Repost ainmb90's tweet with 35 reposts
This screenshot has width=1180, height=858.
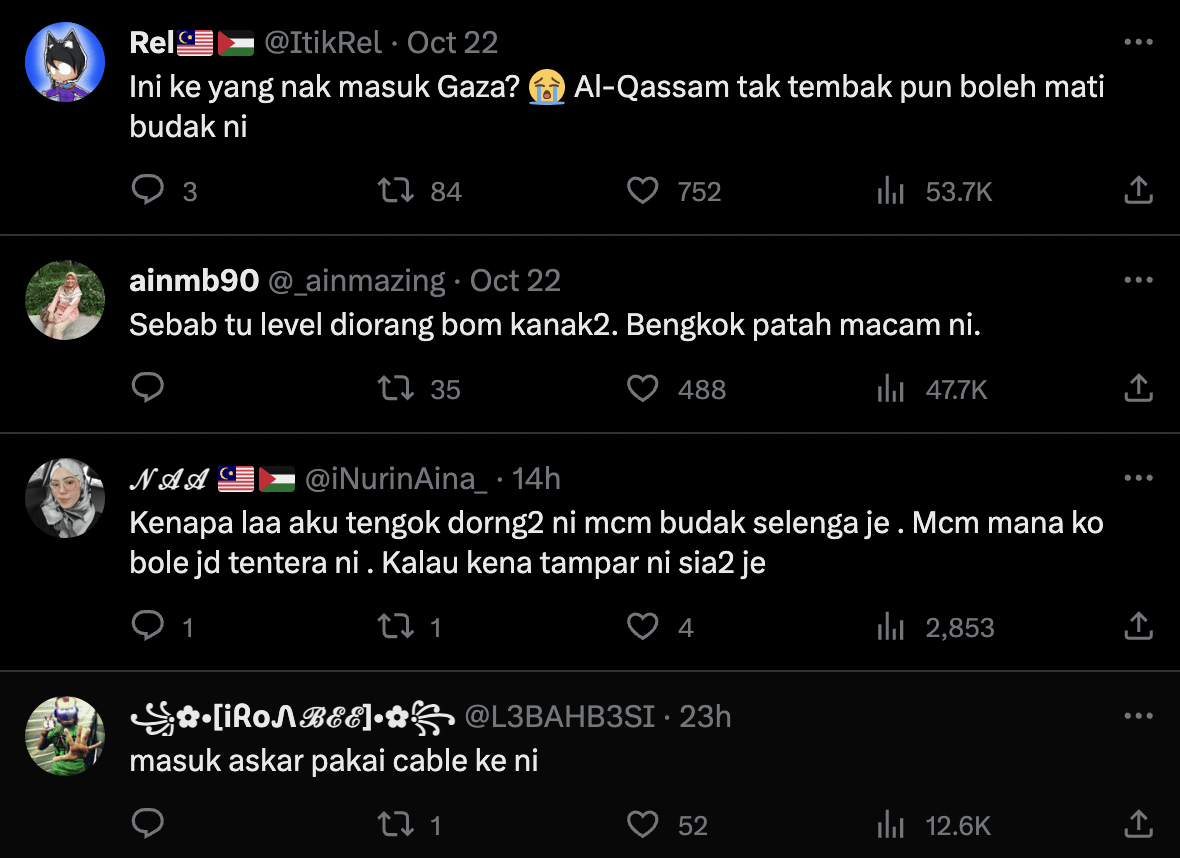(396, 388)
